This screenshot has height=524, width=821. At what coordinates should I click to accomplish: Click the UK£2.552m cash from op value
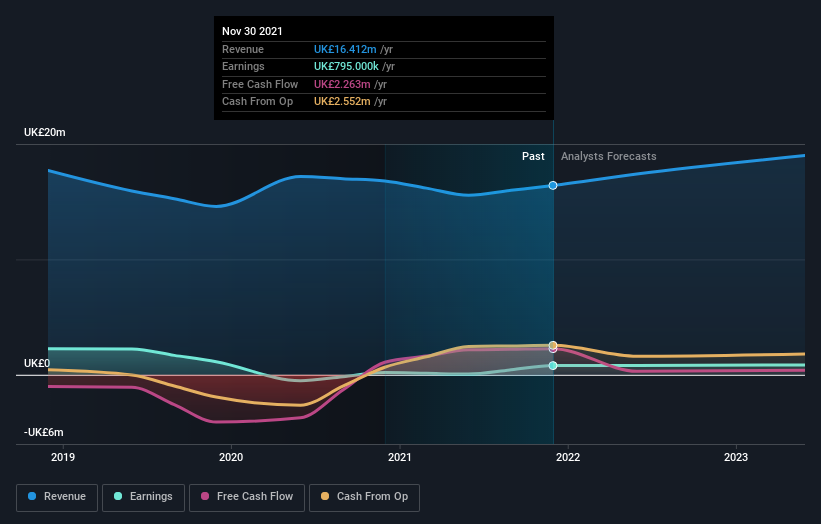[342, 102]
